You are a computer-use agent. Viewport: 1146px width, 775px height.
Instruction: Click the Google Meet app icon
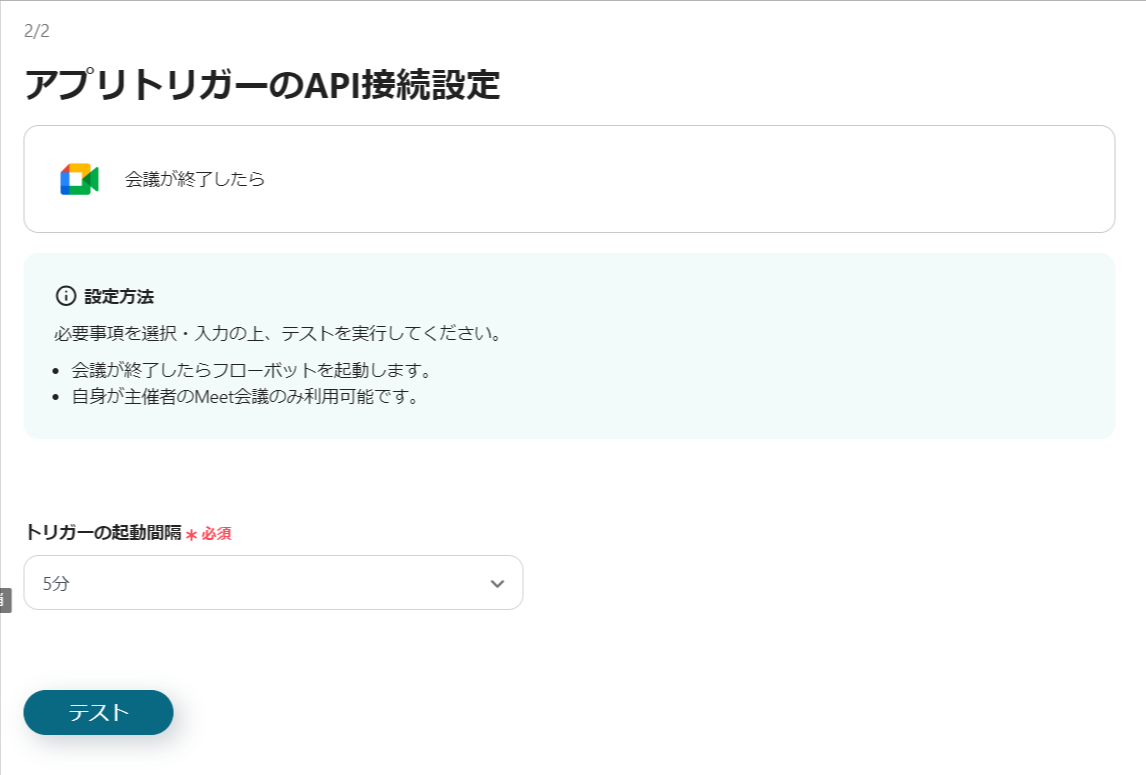(x=79, y=179)
